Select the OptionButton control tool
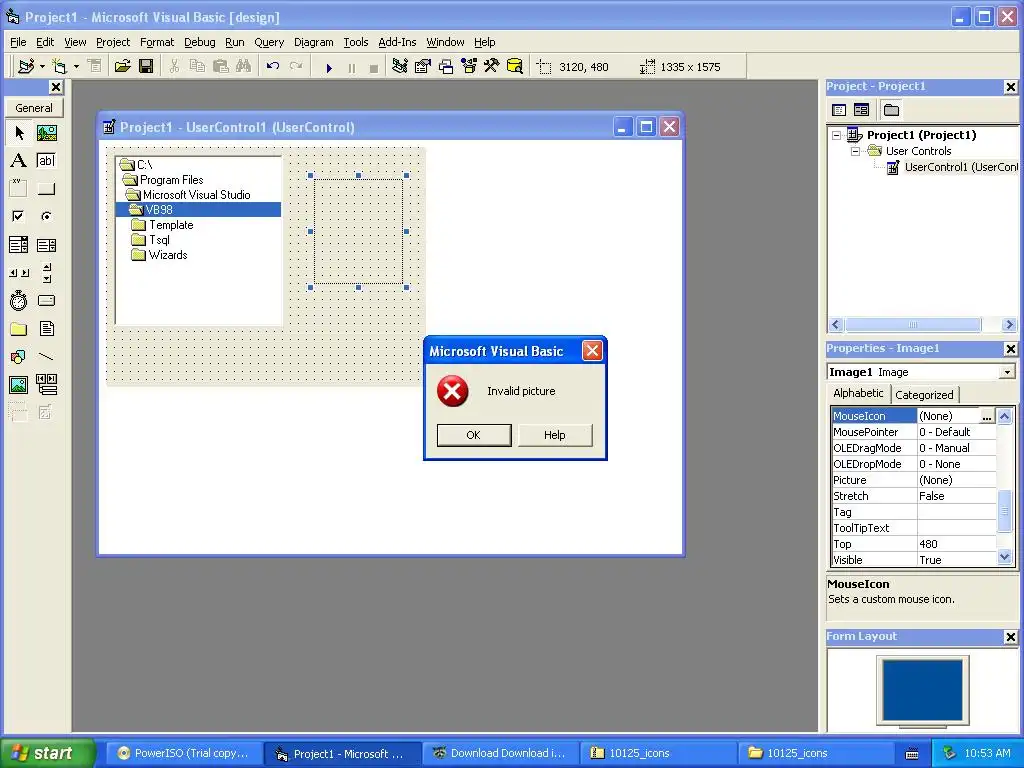 coord(46,216)
